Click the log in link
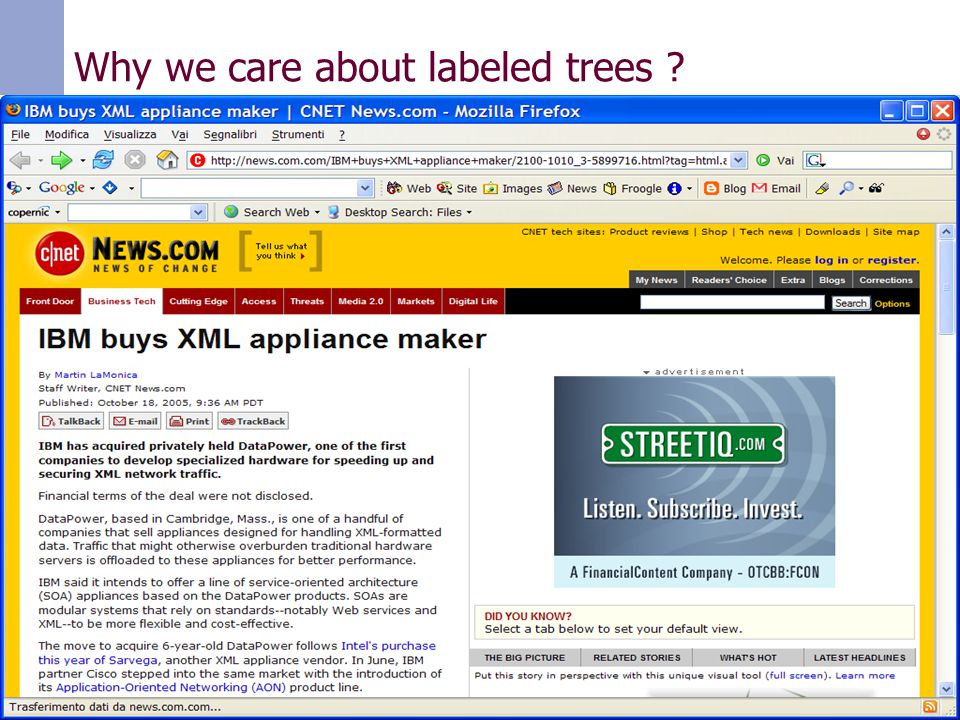960x720 pixels. (831, 260)
